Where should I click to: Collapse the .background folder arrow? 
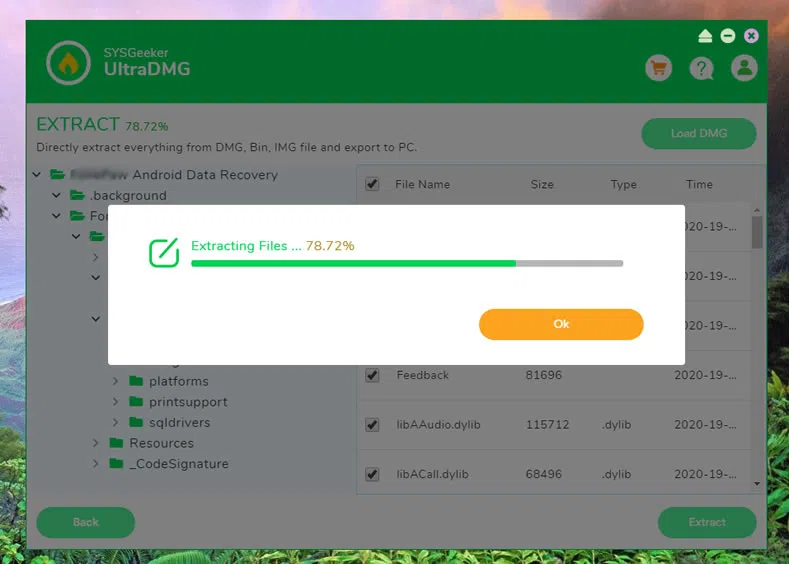click(x=57, y=196)
